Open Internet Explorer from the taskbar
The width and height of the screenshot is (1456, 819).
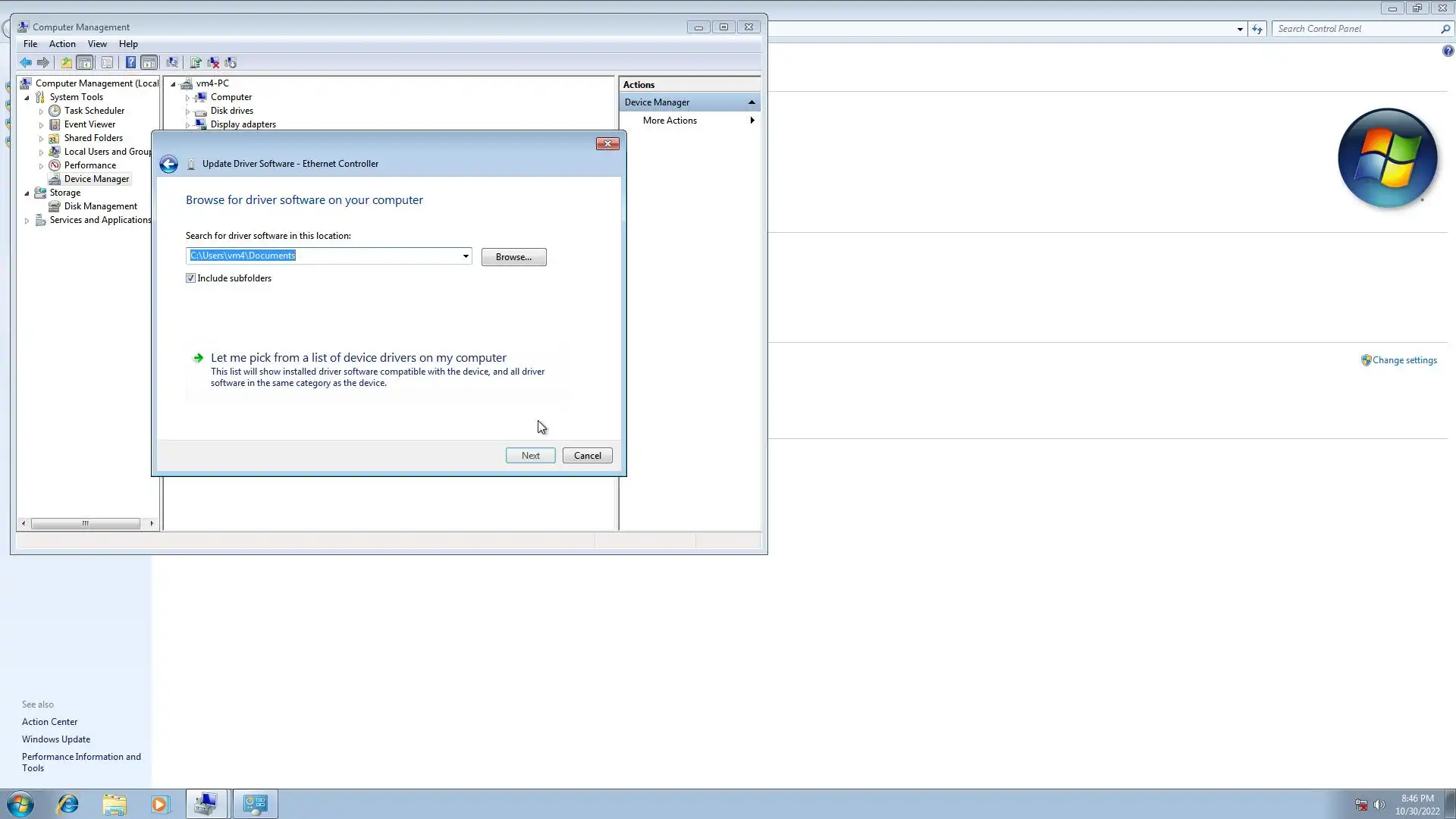tap(68, 804)
